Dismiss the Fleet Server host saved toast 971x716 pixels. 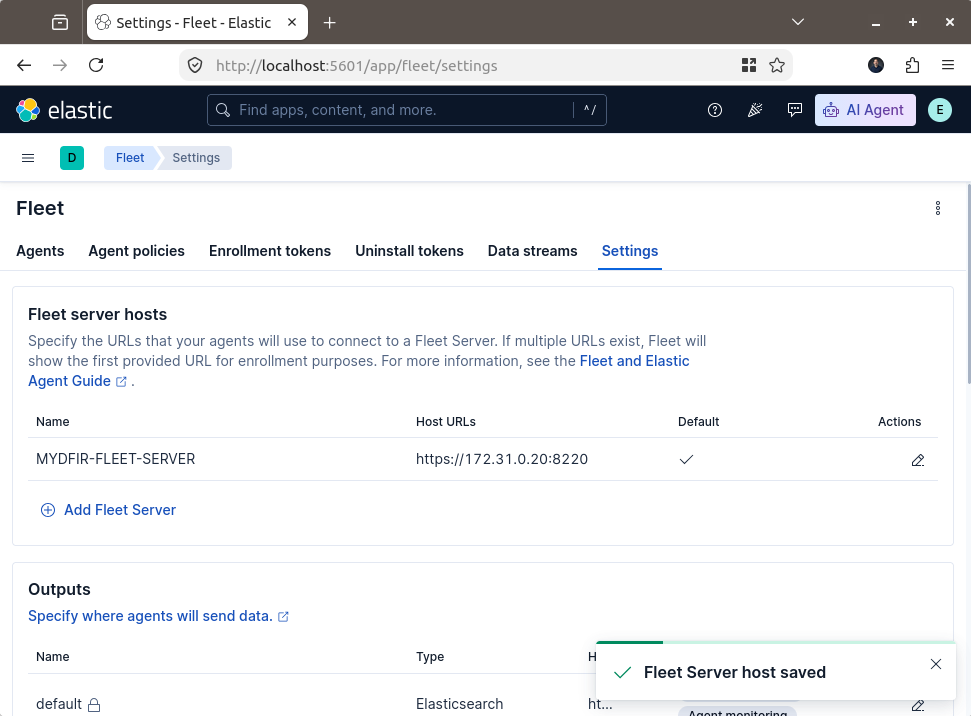coord(936,664)
